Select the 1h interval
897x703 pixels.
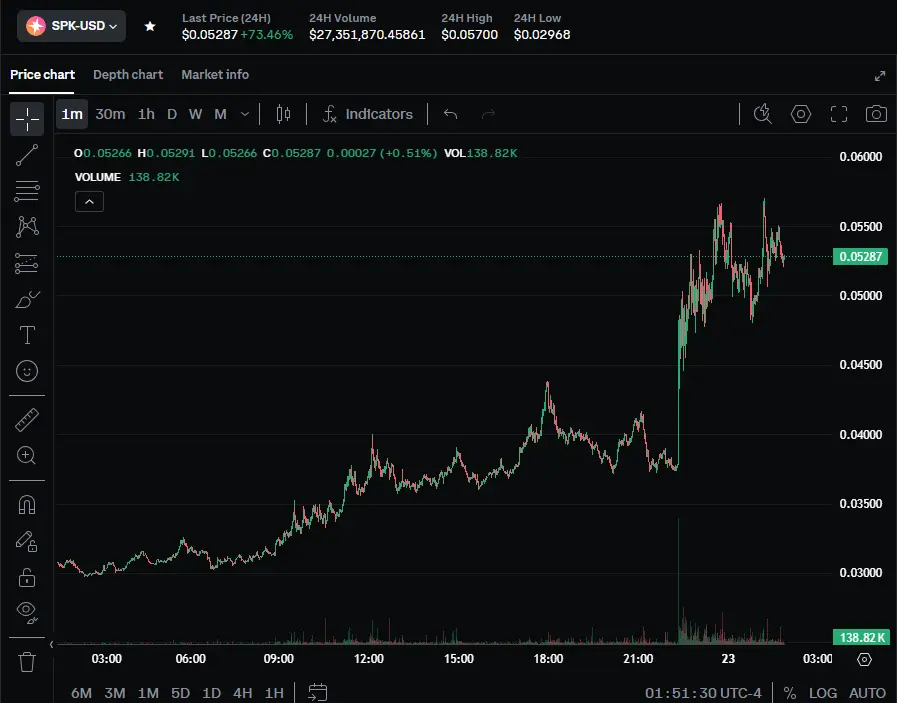click(x=146, y=114)
